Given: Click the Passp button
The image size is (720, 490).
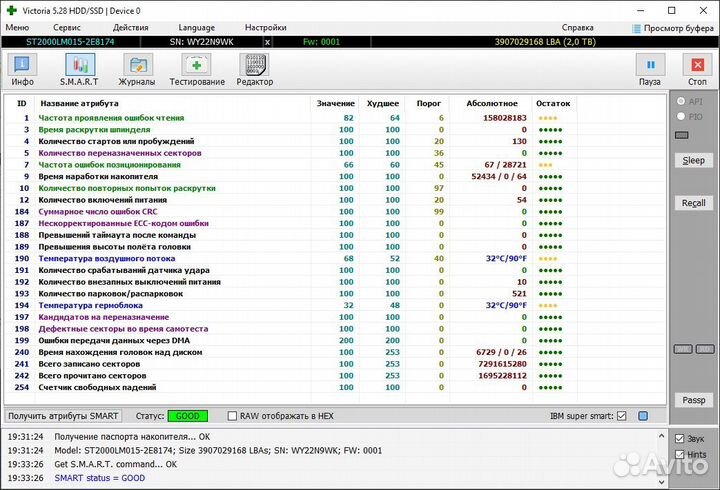Looking at the screenshot, I should pos(693,399).
